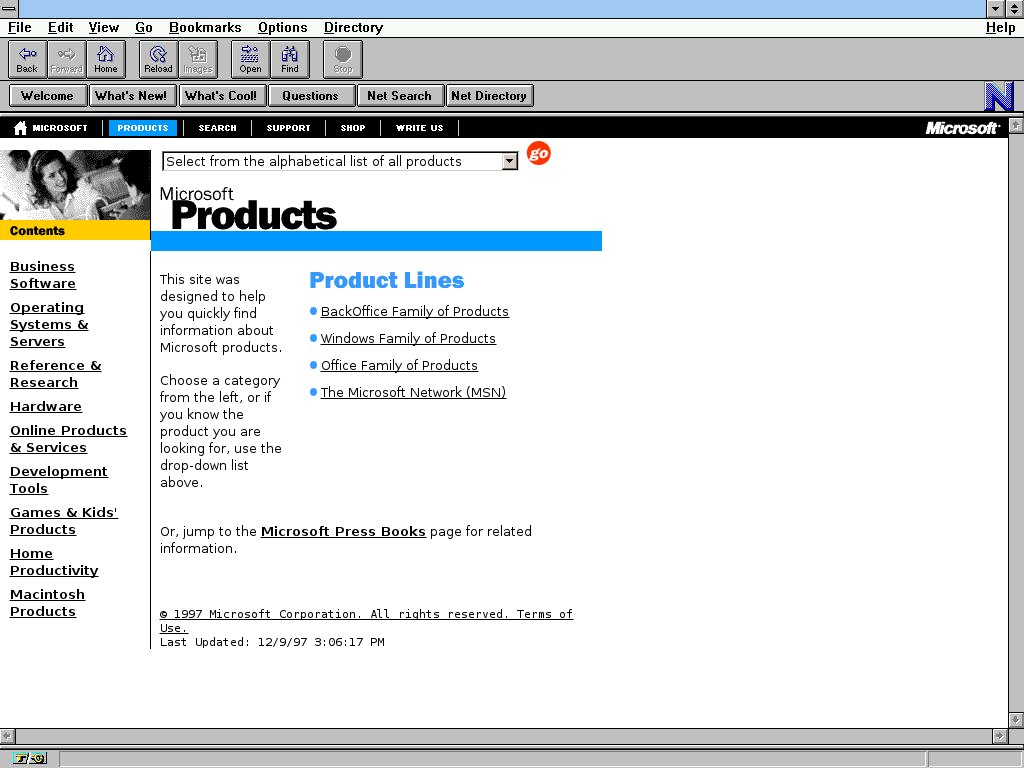Click the red go button
The image size is (1024, 768).
coord(539,154)
